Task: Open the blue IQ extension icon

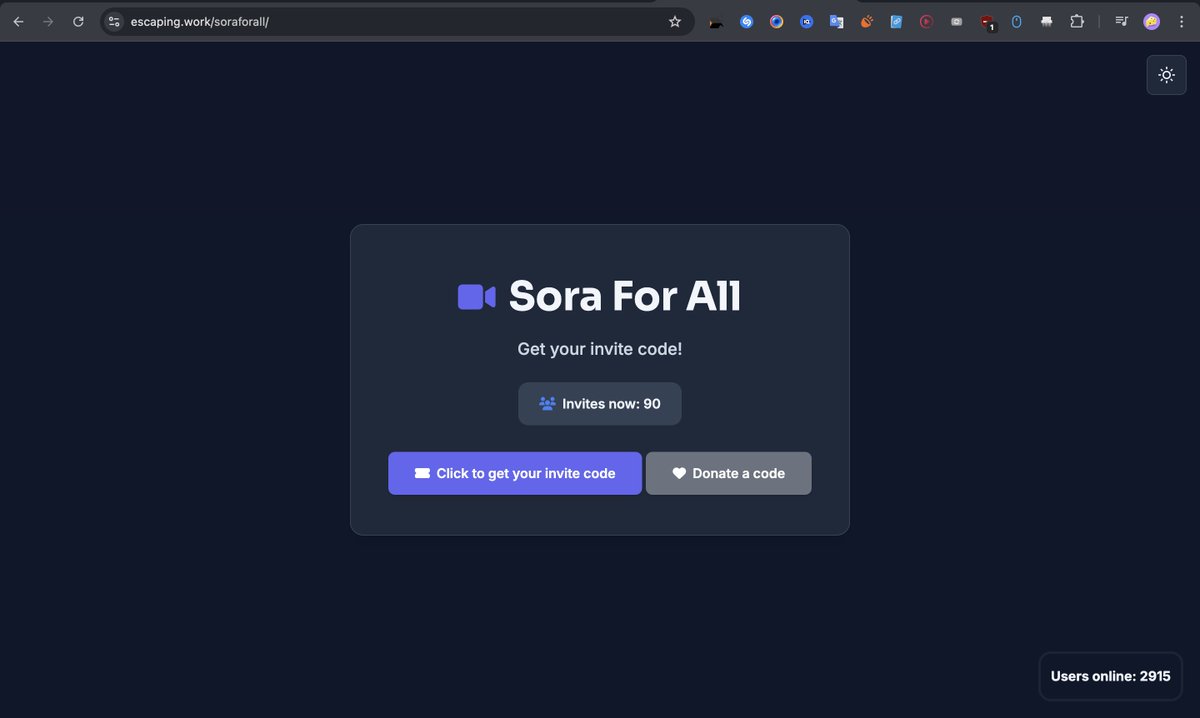Action: [806, 21]
